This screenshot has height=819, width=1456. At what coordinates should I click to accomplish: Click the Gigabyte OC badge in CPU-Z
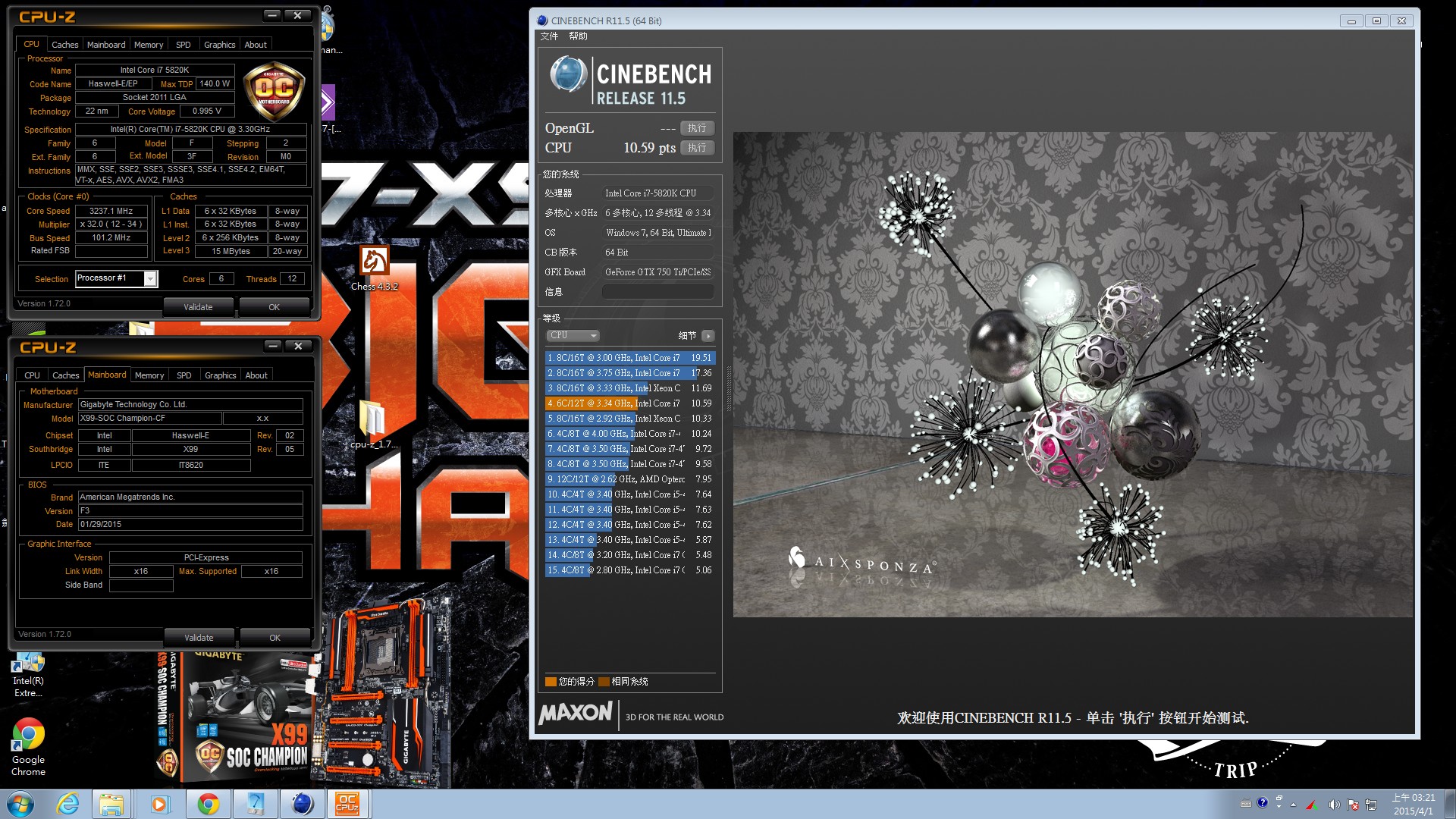(x=274, y=92)
